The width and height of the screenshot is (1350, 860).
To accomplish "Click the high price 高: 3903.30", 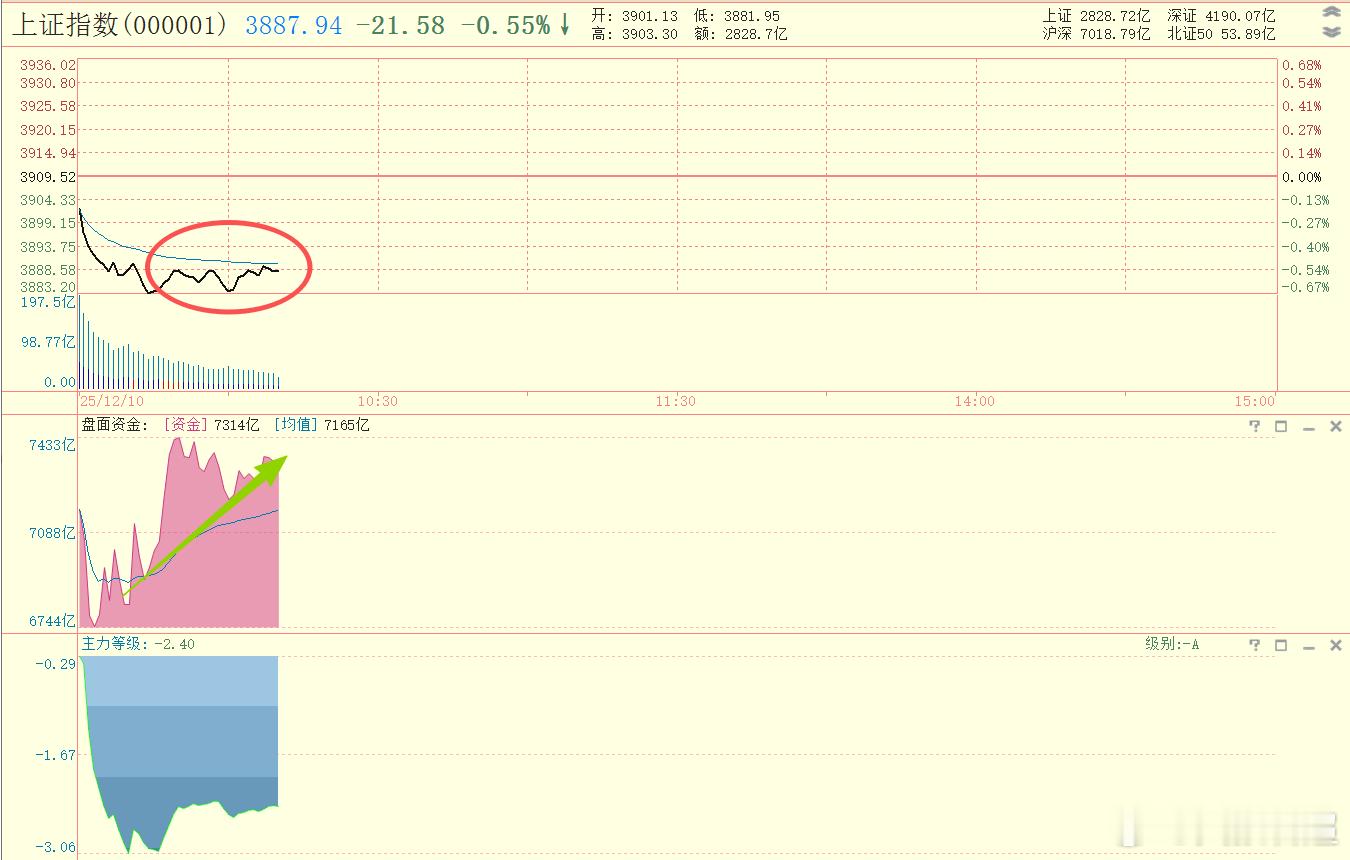I will (x=634, y=34).
